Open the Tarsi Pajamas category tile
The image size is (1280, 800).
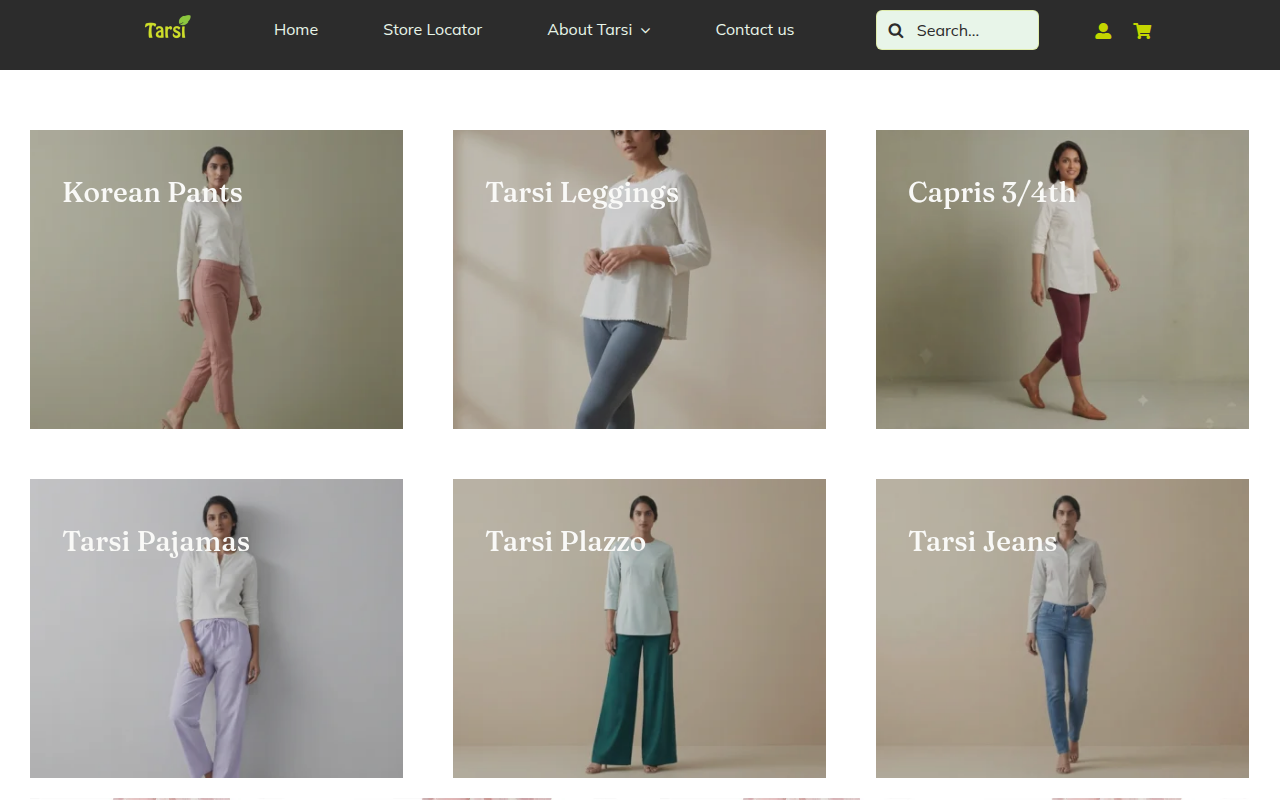(216, 628)
